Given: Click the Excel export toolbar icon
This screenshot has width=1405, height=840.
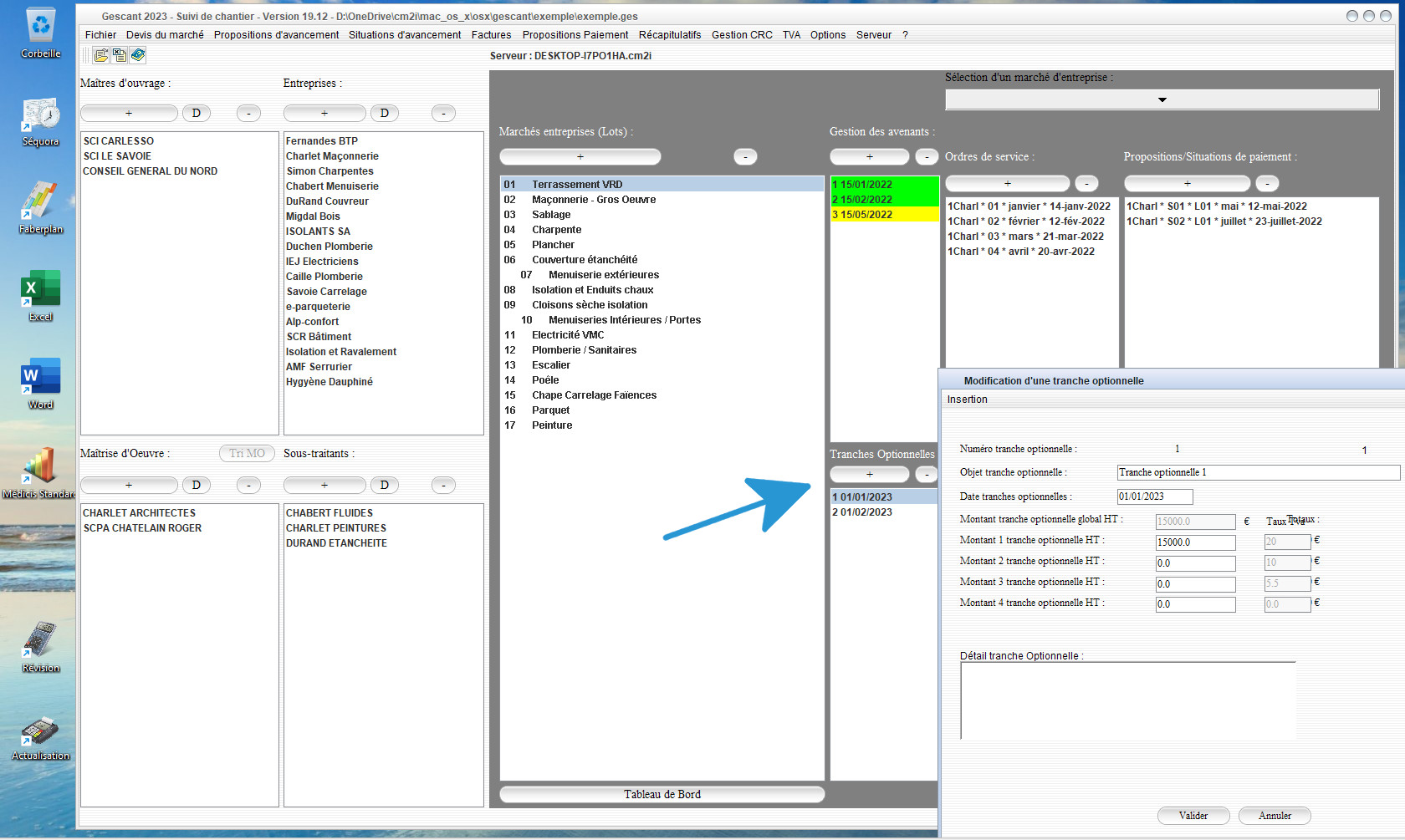Looking at the screenshot, I should click(120, 55).
